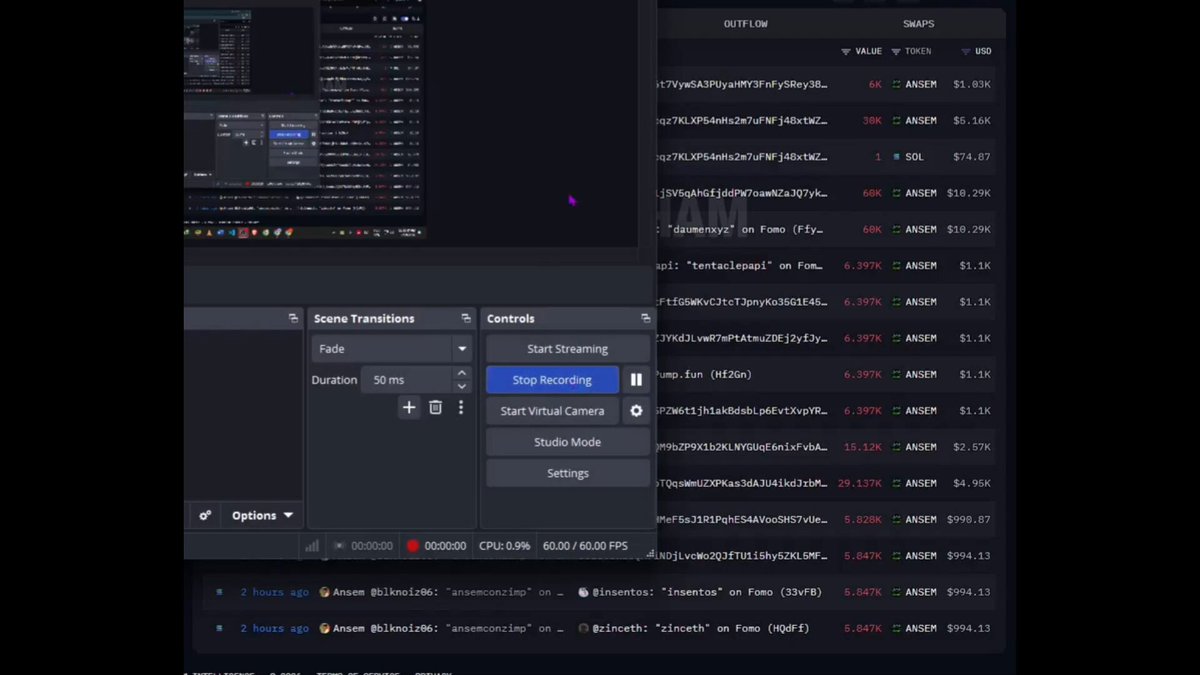The height and width of the screenshot is (675, 1200).
Task: Remove the transition with trash icon
Action: 435,407
